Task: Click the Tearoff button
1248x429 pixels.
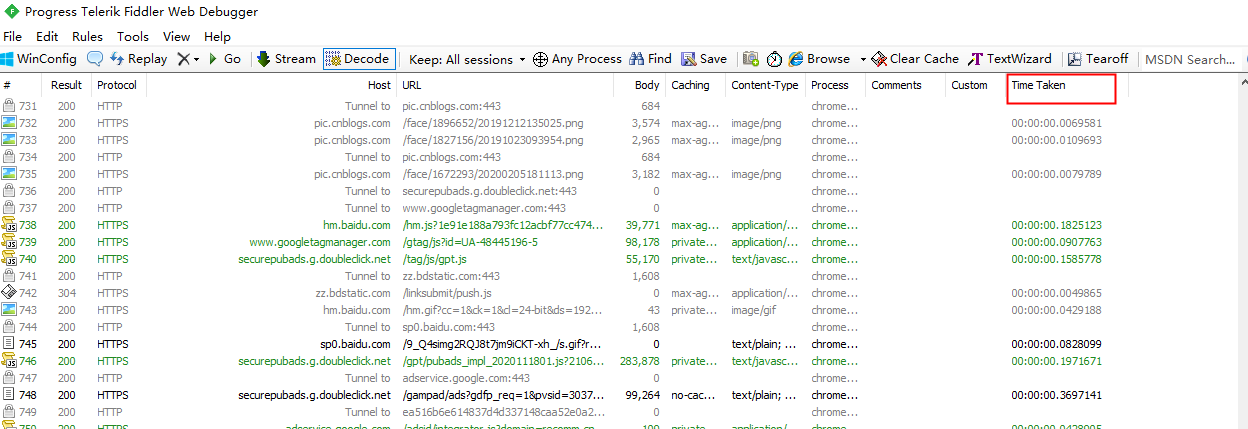Action: (1099, 59)
